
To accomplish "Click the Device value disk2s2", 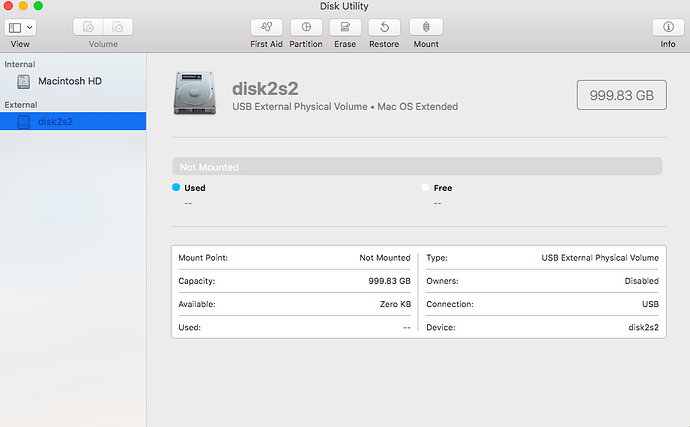I will pos(643,328).
